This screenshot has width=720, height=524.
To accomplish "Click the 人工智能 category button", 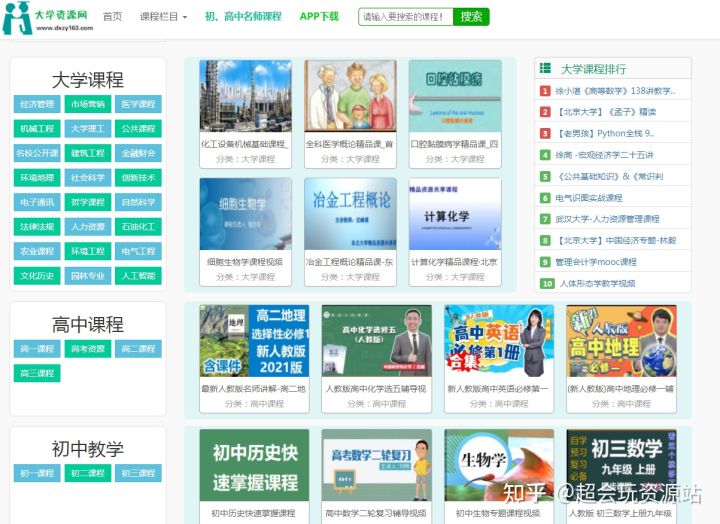I will (138, 276).
